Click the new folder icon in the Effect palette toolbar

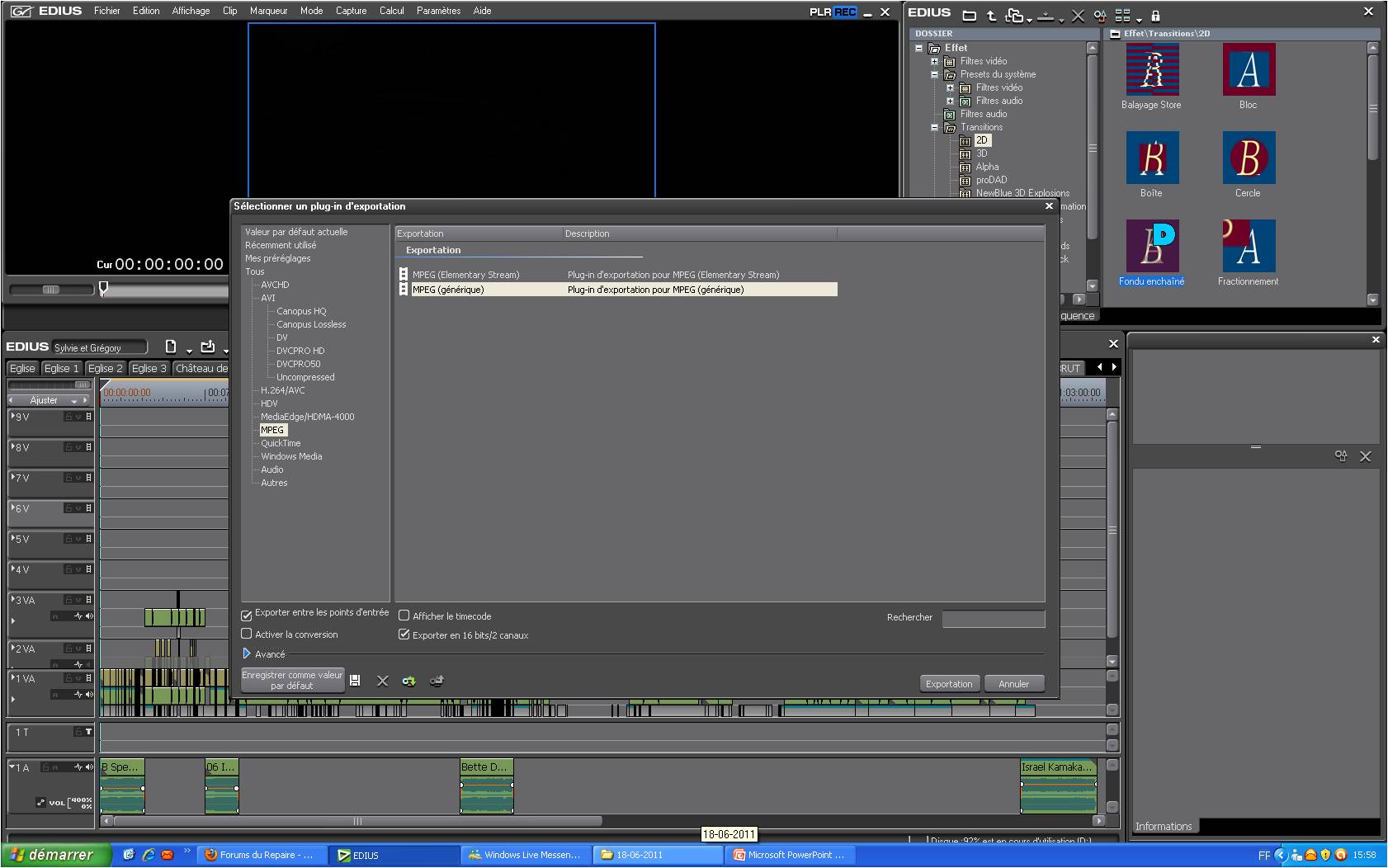[x=970, y=15]
